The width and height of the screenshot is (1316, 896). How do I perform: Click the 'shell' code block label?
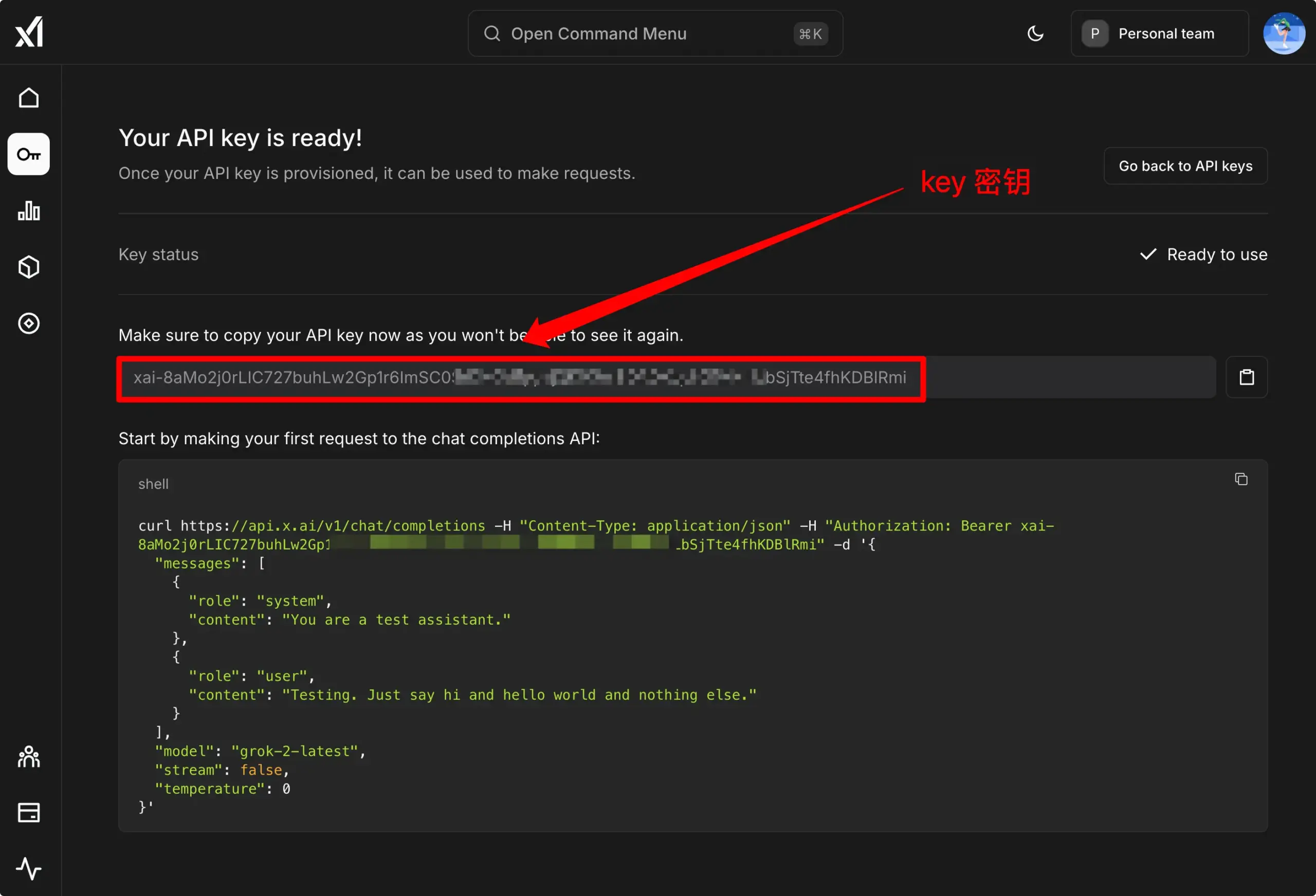pos(154,484)
